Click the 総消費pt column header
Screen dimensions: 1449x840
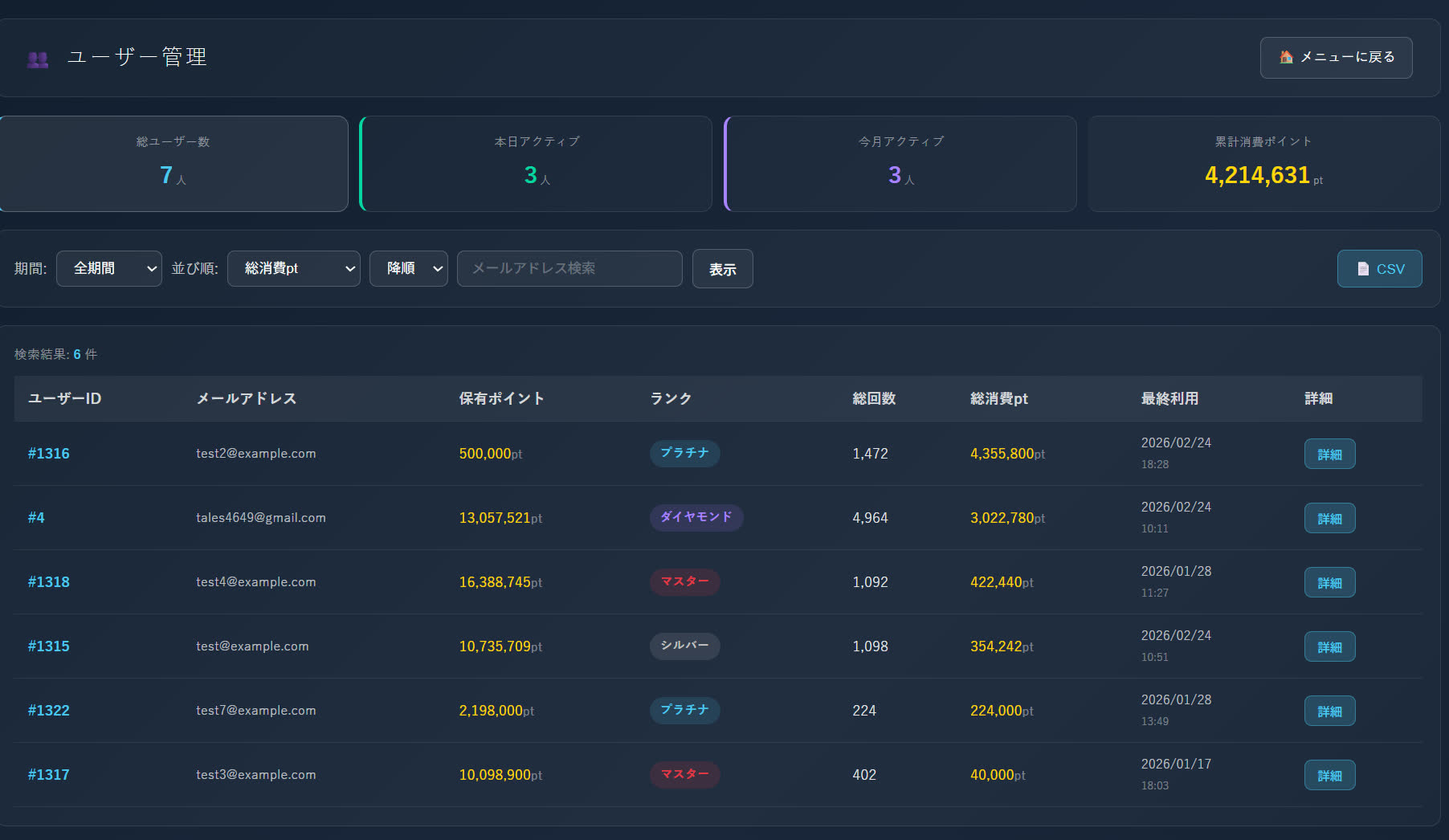(x=998, y=398)
